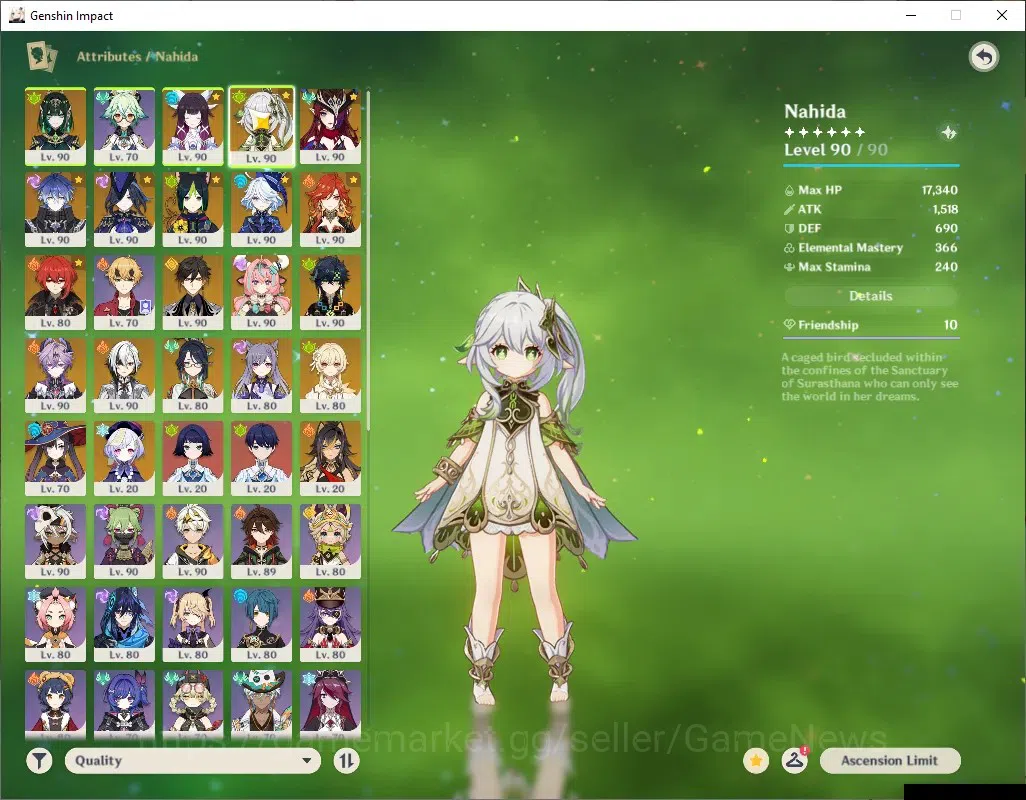Click the sparkle icon beside Nahida's name
The image size is (1026, 800).
(948, 133)
